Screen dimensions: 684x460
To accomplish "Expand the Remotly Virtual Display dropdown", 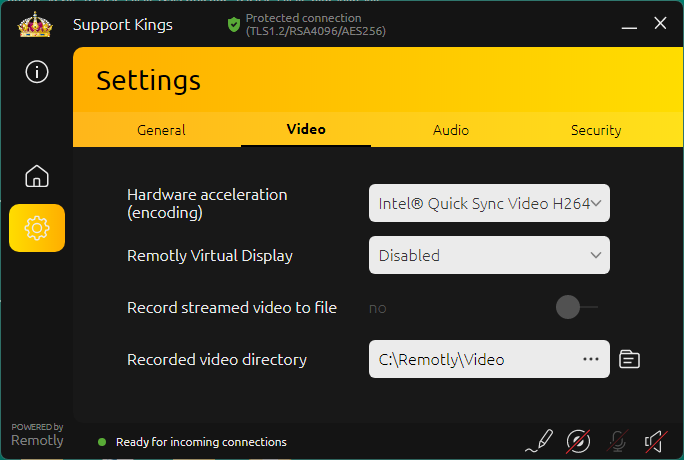I will (x=489, y=255).
